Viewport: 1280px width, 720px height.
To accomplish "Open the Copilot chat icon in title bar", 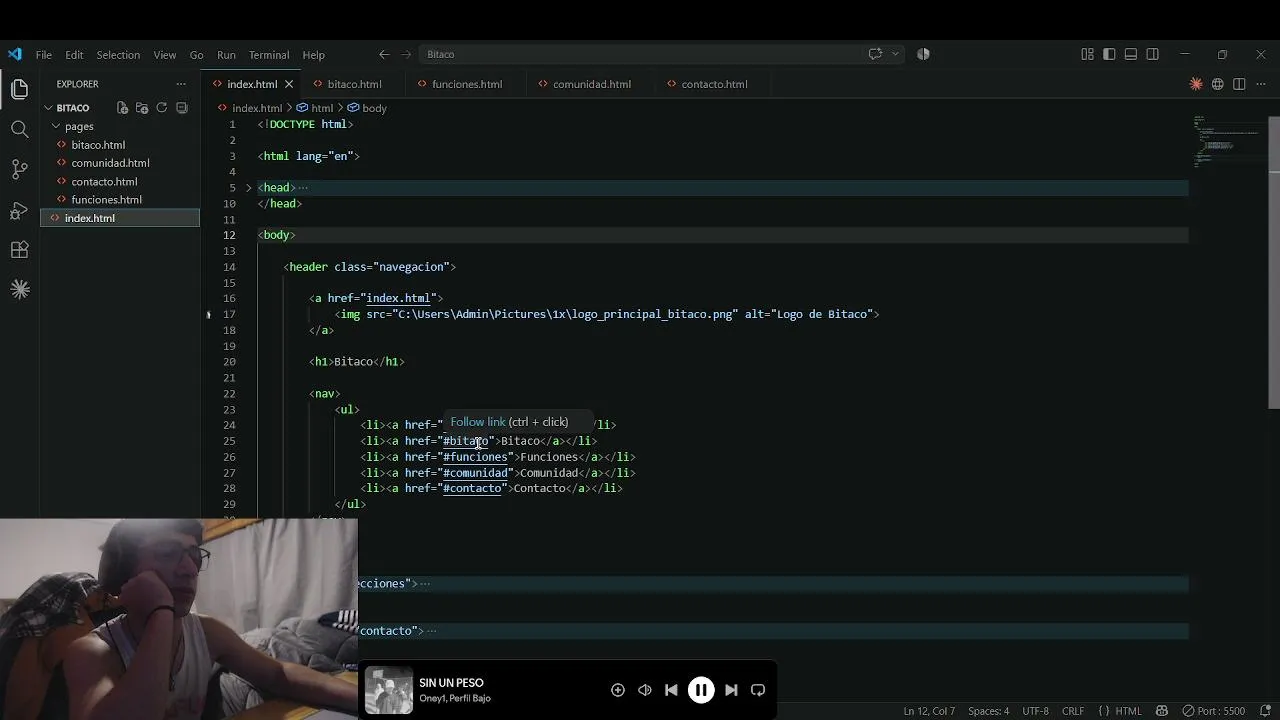I will (x=875, y=54).
